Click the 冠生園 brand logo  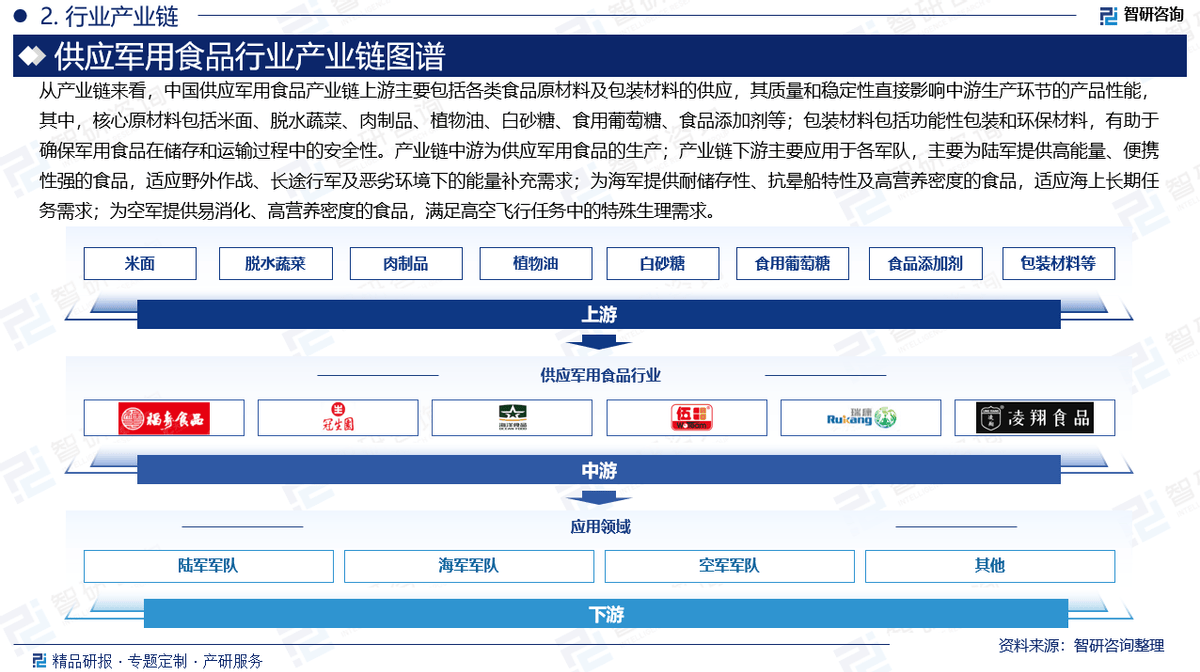(x=338, y=418)
